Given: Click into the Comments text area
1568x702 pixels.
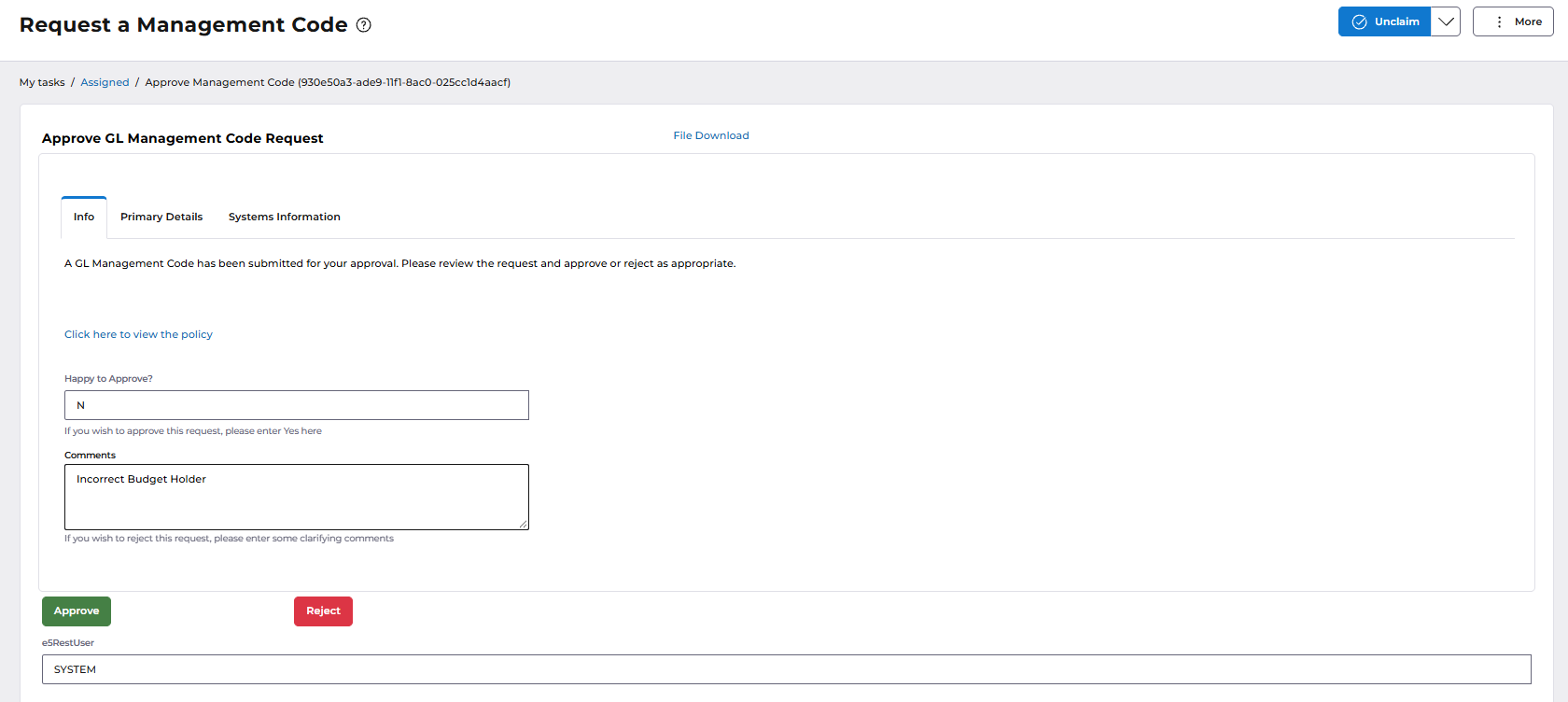Looking at the screenshot, I should click(297, 497).
